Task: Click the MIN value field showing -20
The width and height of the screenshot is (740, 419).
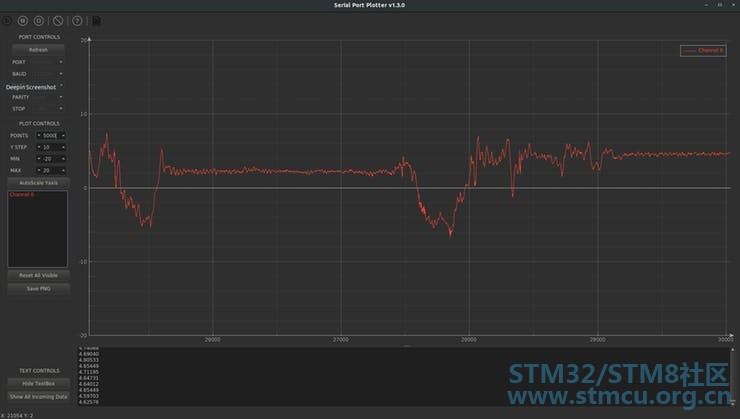Action: pyautogui.click(x=50, y=159)
